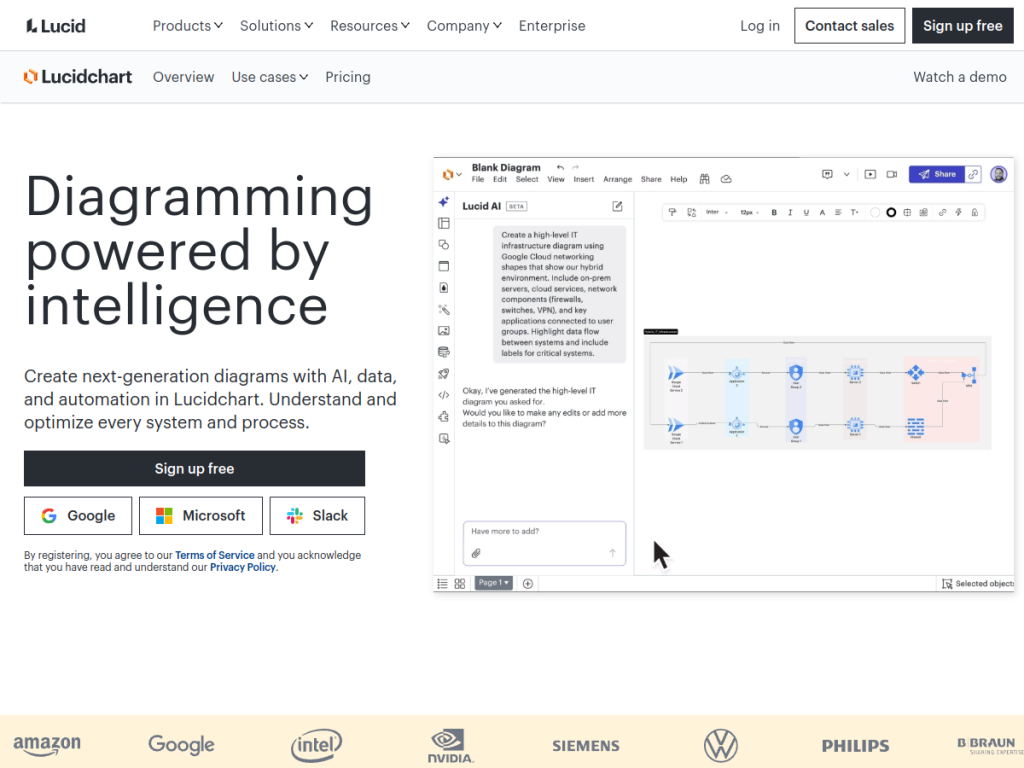Open the Lucid AI sparkle panel icon

pos(443,202)
